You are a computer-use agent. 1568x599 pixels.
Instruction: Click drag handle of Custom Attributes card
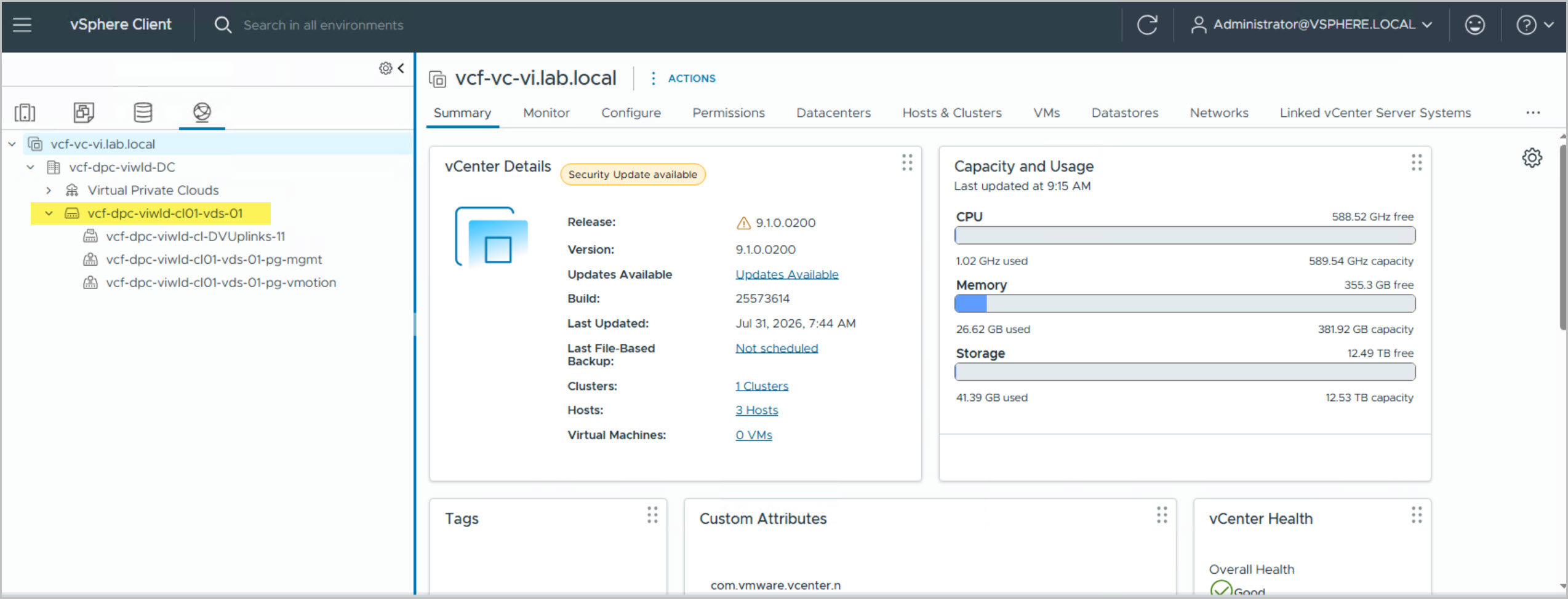pos(1162,515)
